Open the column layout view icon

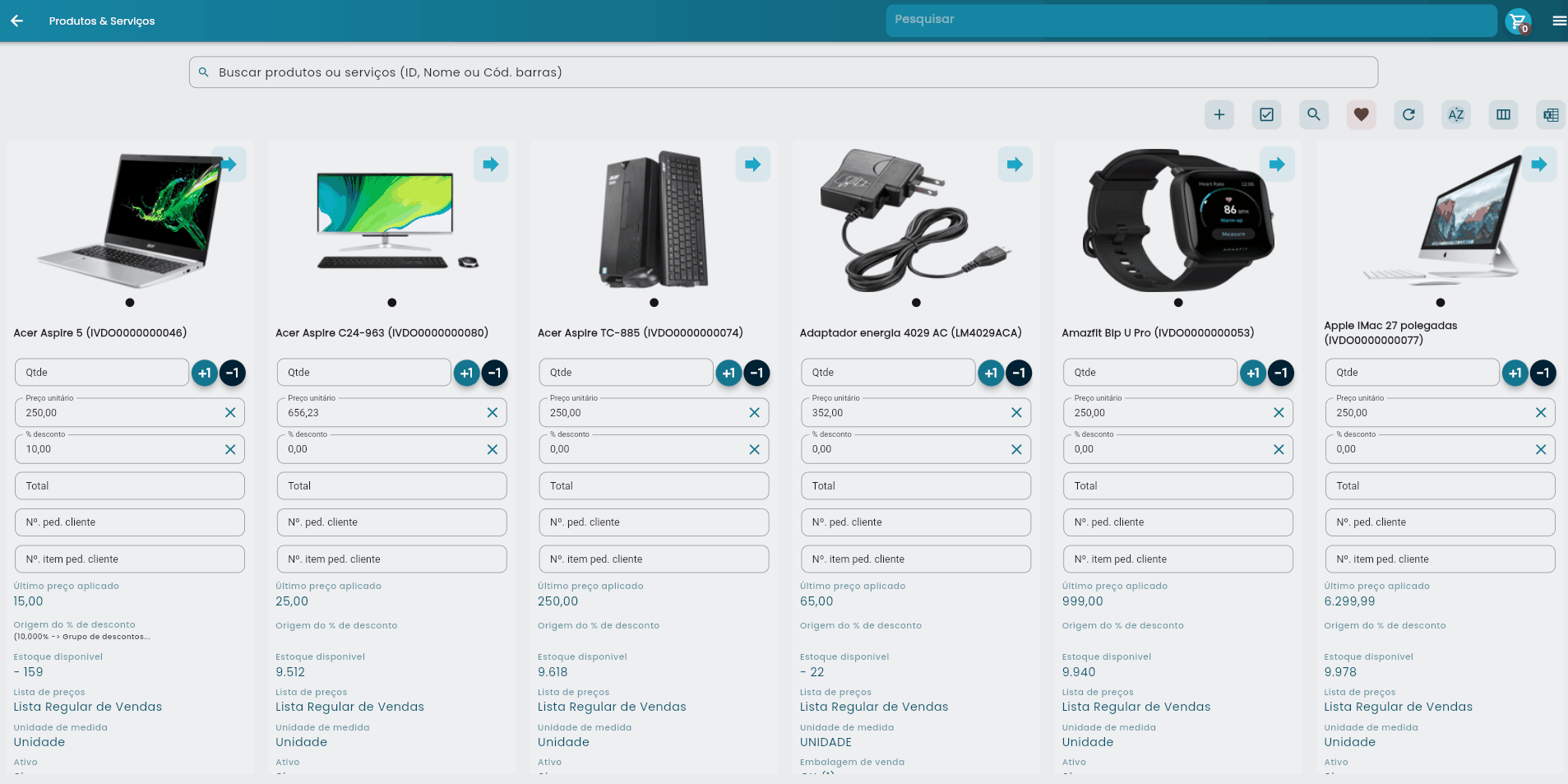[x=1503, y=115]
